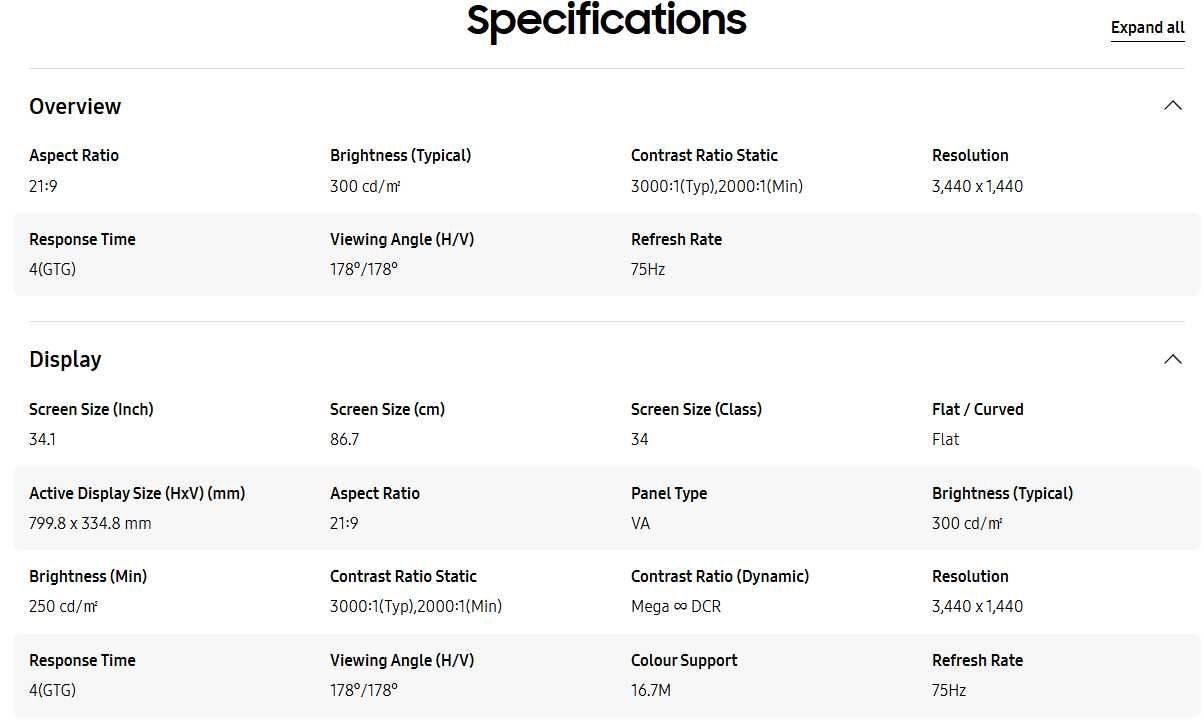Click the Brightness (Min) label
The height and width of the screenshot is (726, 1204).
click(x=88, y=576)
